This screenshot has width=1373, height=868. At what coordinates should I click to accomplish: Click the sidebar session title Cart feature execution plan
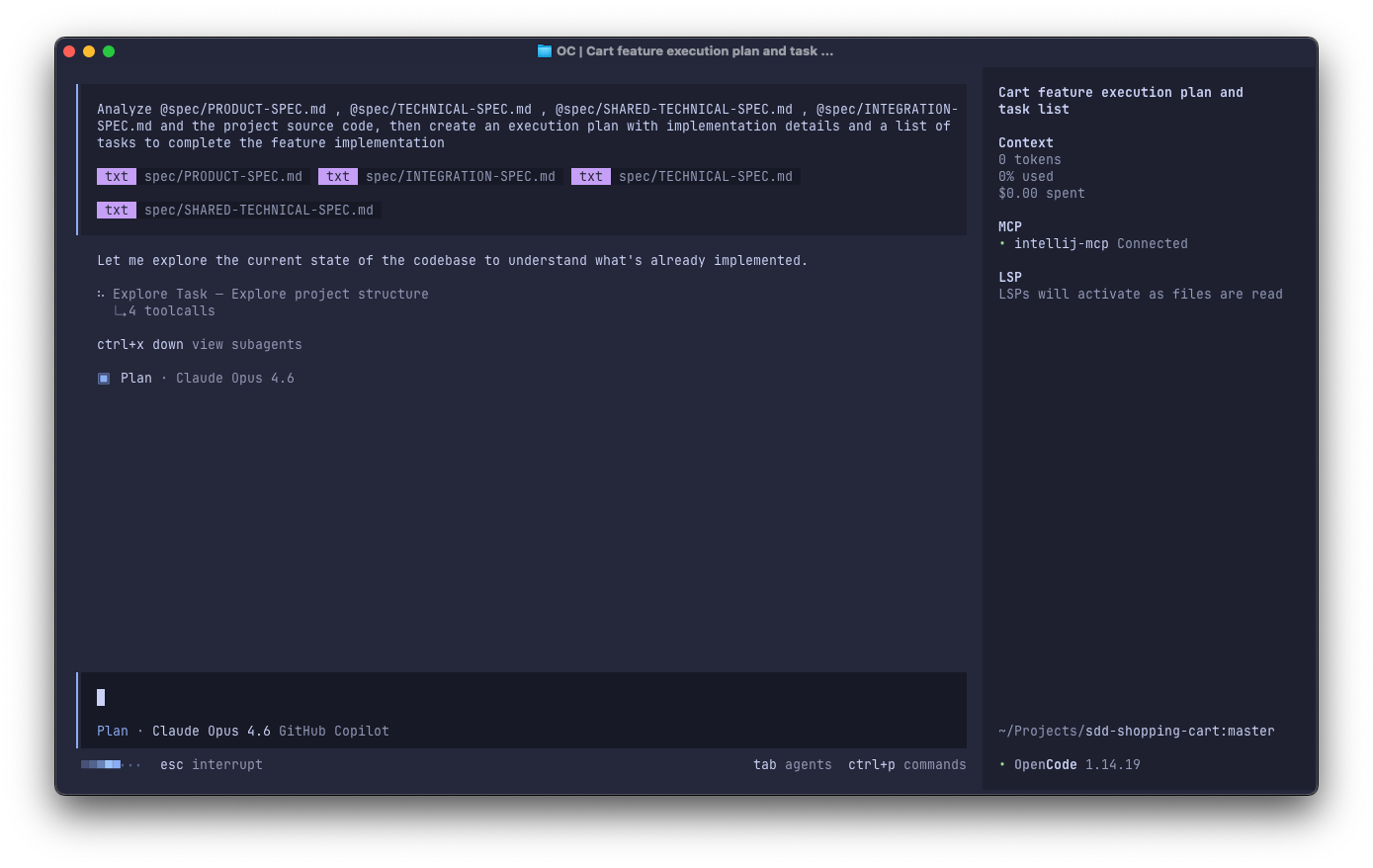pos(1121,101)
